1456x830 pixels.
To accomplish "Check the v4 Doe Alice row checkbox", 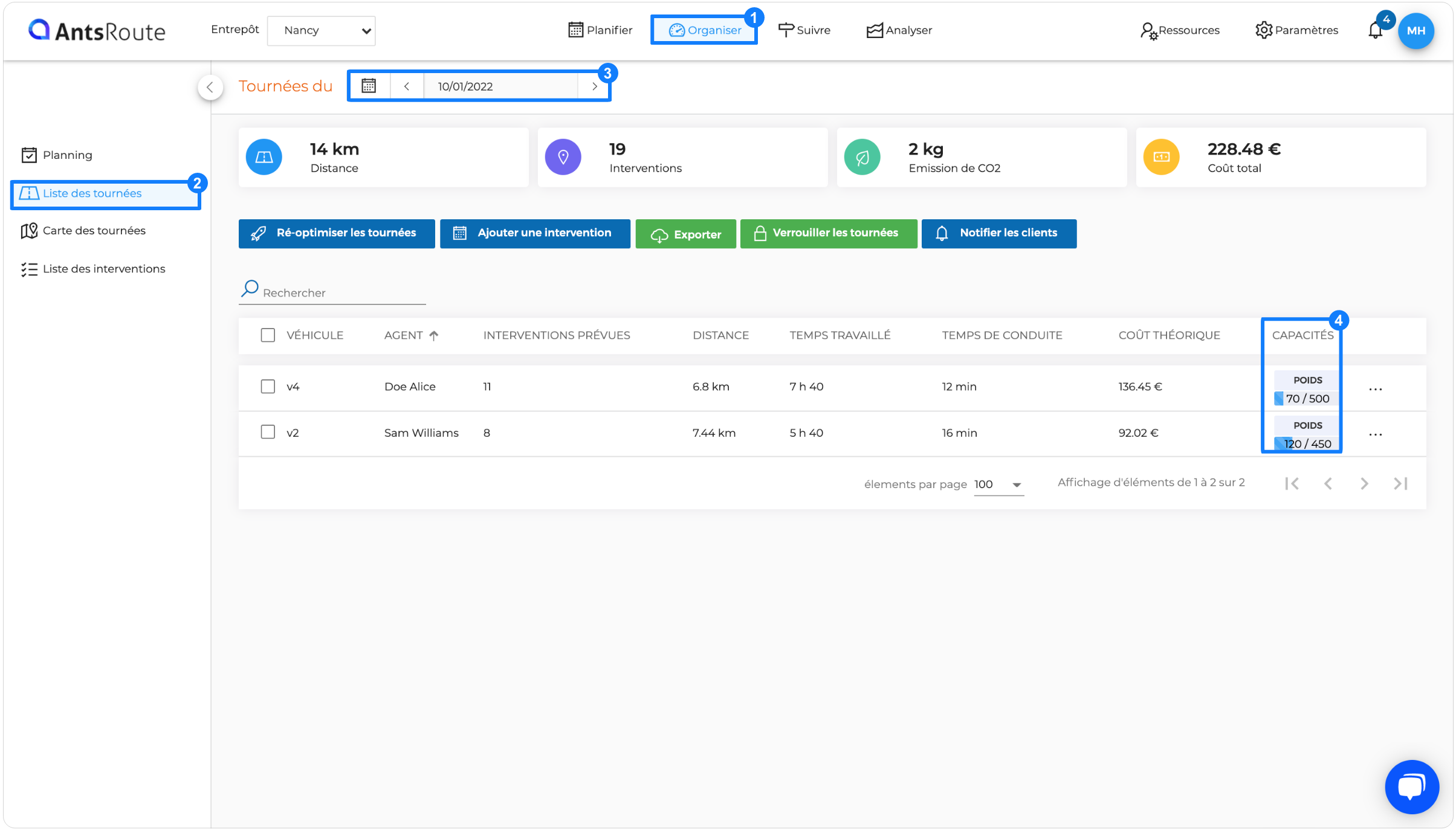I will pos(268,387).
